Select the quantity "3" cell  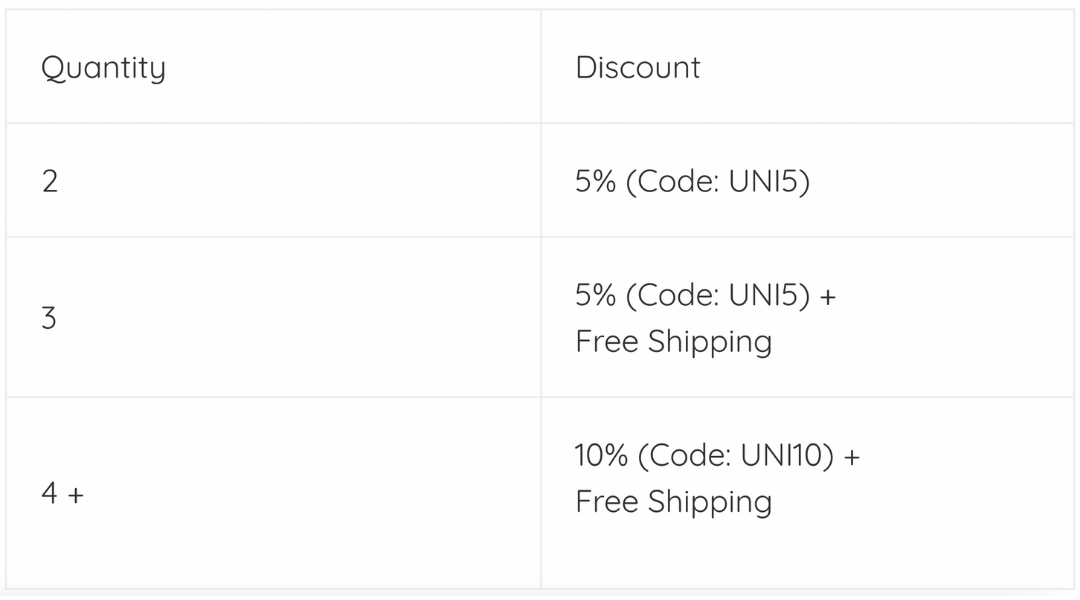pyautogui.click(x=49, y=318)
